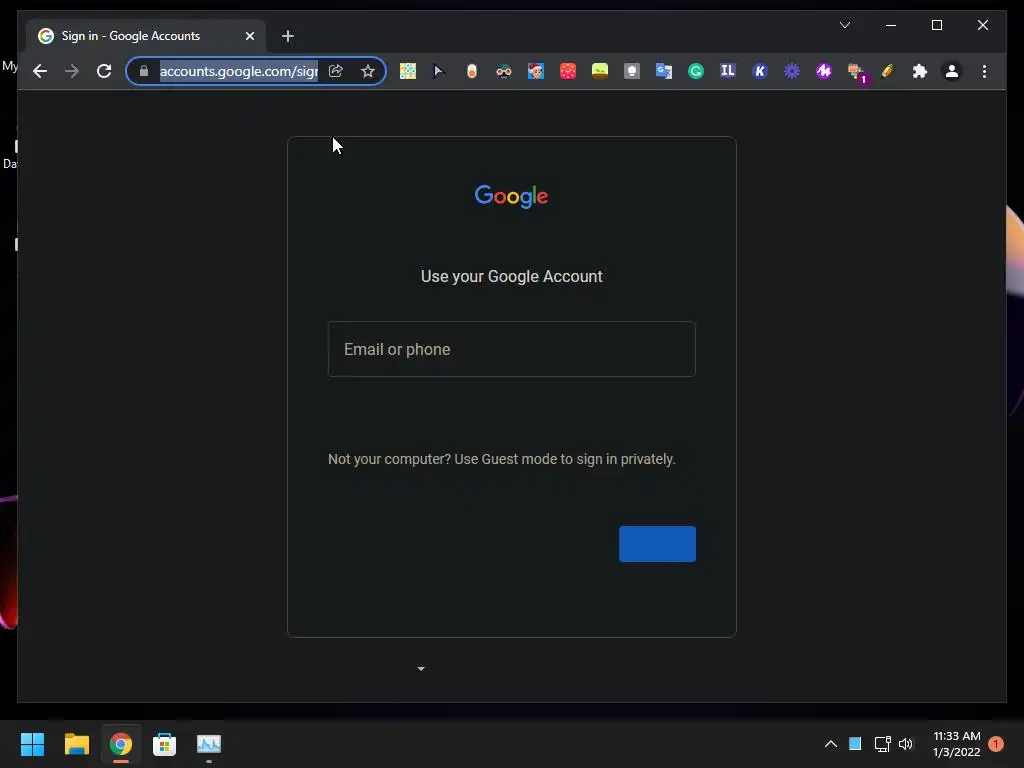Open the extension with badge 1
1024x768 pixels.
[x=856, y=72]
